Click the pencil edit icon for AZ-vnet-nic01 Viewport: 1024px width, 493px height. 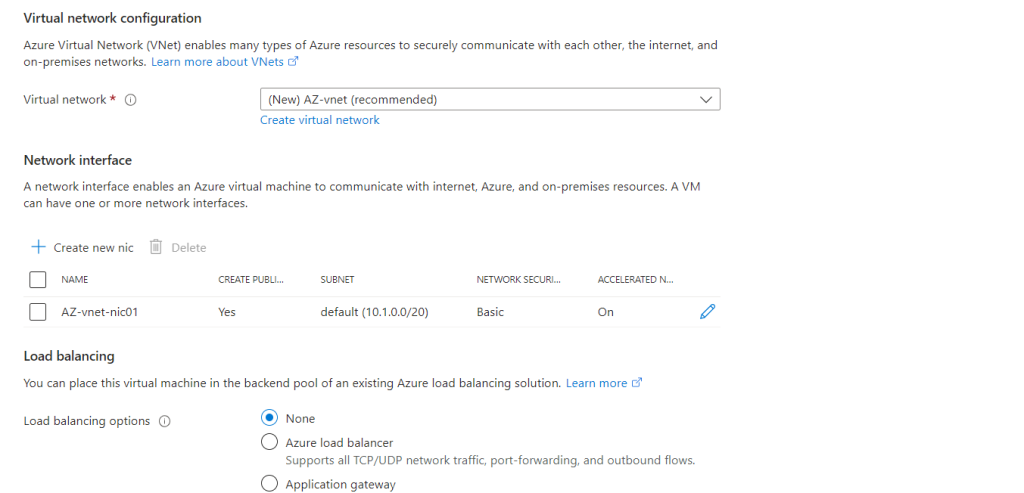[x=708, y=311]
